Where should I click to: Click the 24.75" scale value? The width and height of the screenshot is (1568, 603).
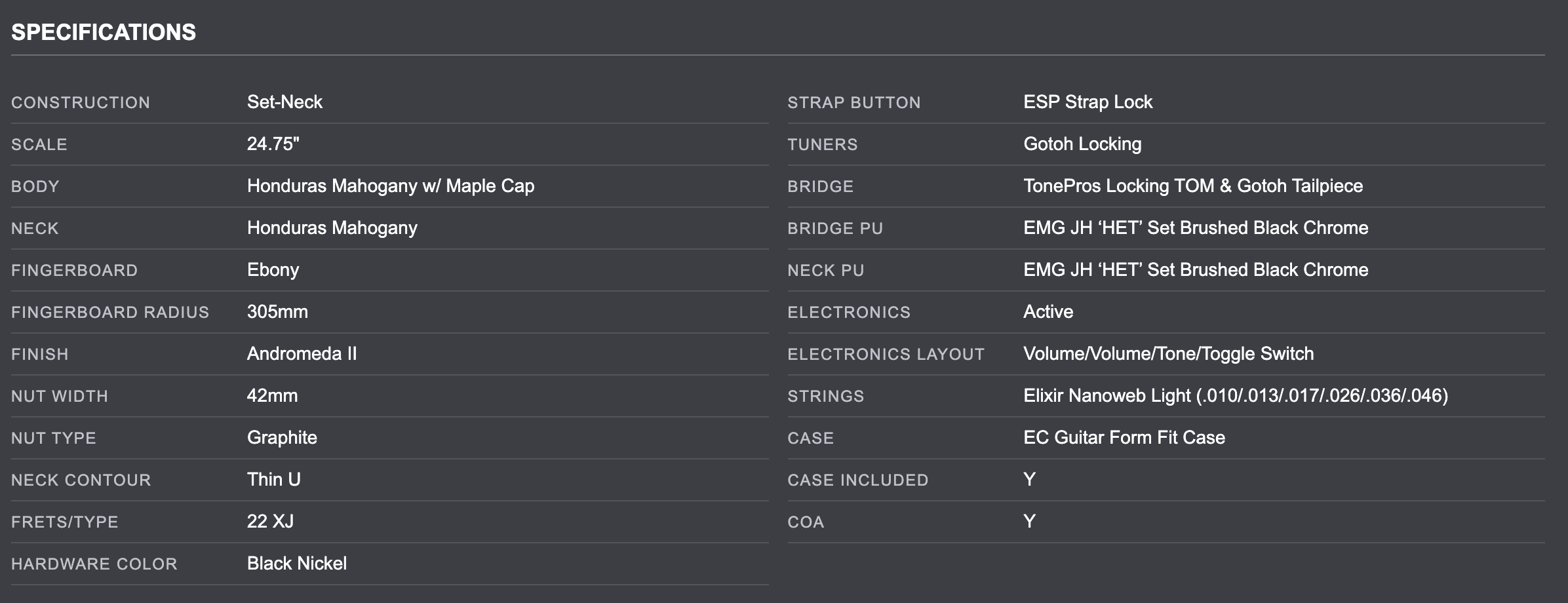(x=273, y=144)
